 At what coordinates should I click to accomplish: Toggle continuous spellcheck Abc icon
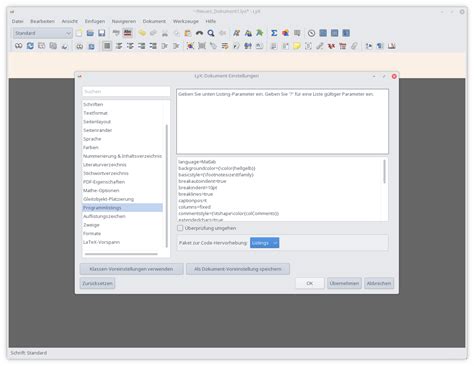tap(128, 33)
